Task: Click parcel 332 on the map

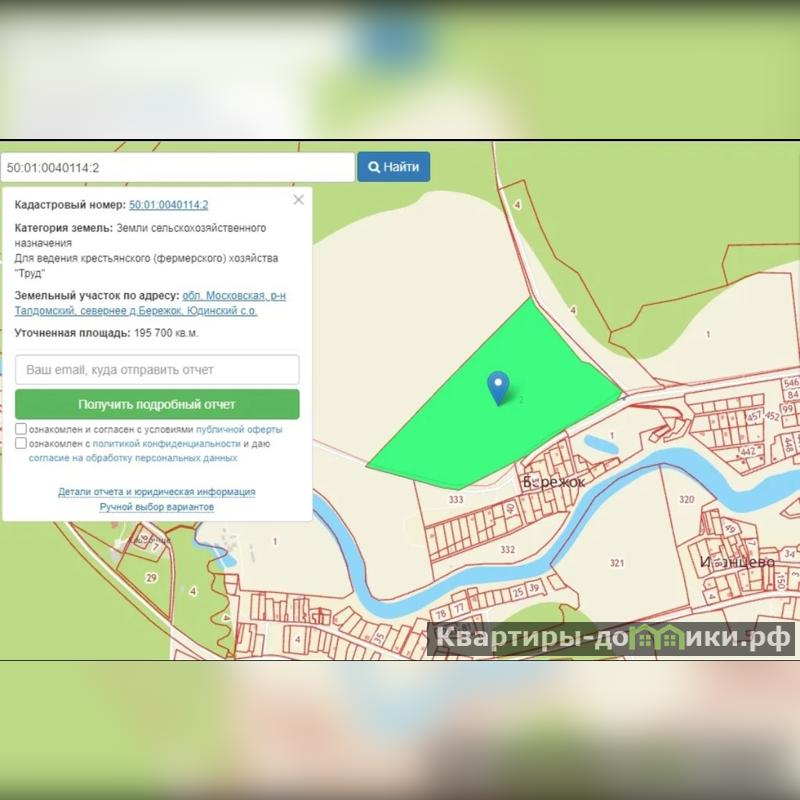Action: pyautogui.click(x=507, y=550)
